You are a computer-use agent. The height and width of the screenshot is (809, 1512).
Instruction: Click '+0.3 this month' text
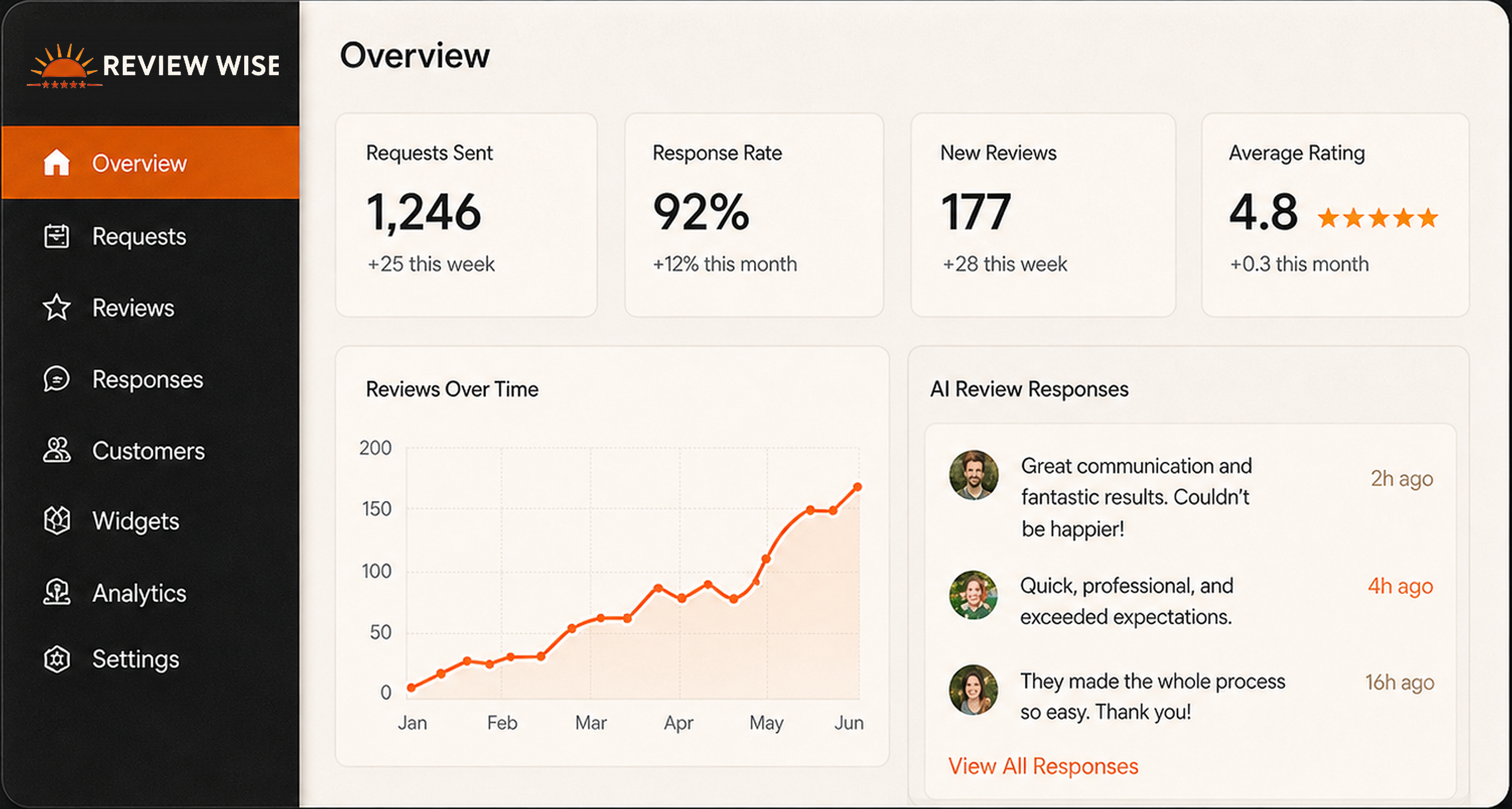(x=1299, y=264)
